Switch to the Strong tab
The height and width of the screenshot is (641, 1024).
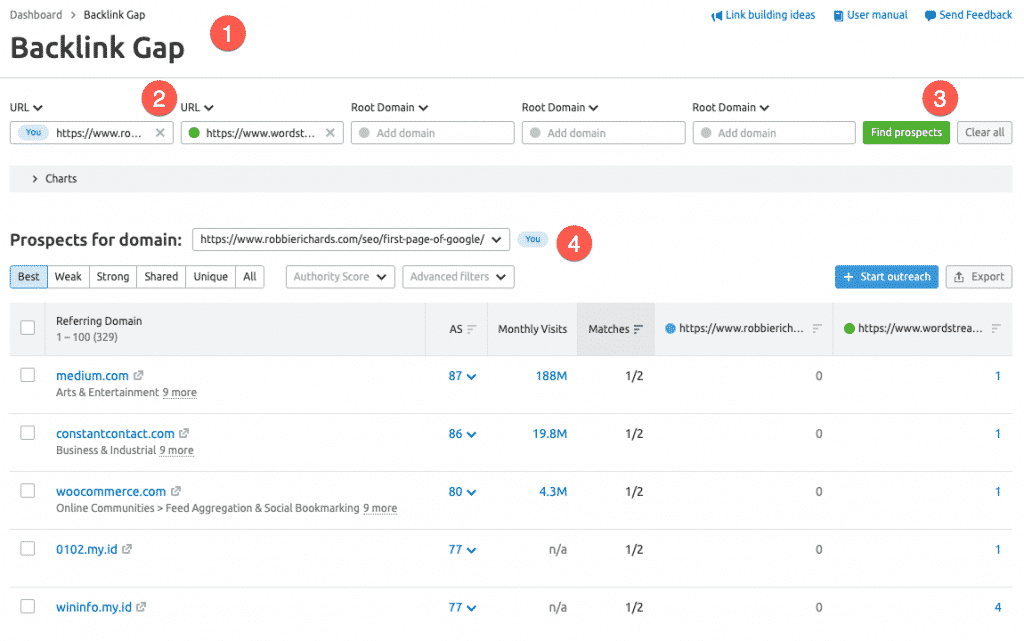click(x=112, y=277)
